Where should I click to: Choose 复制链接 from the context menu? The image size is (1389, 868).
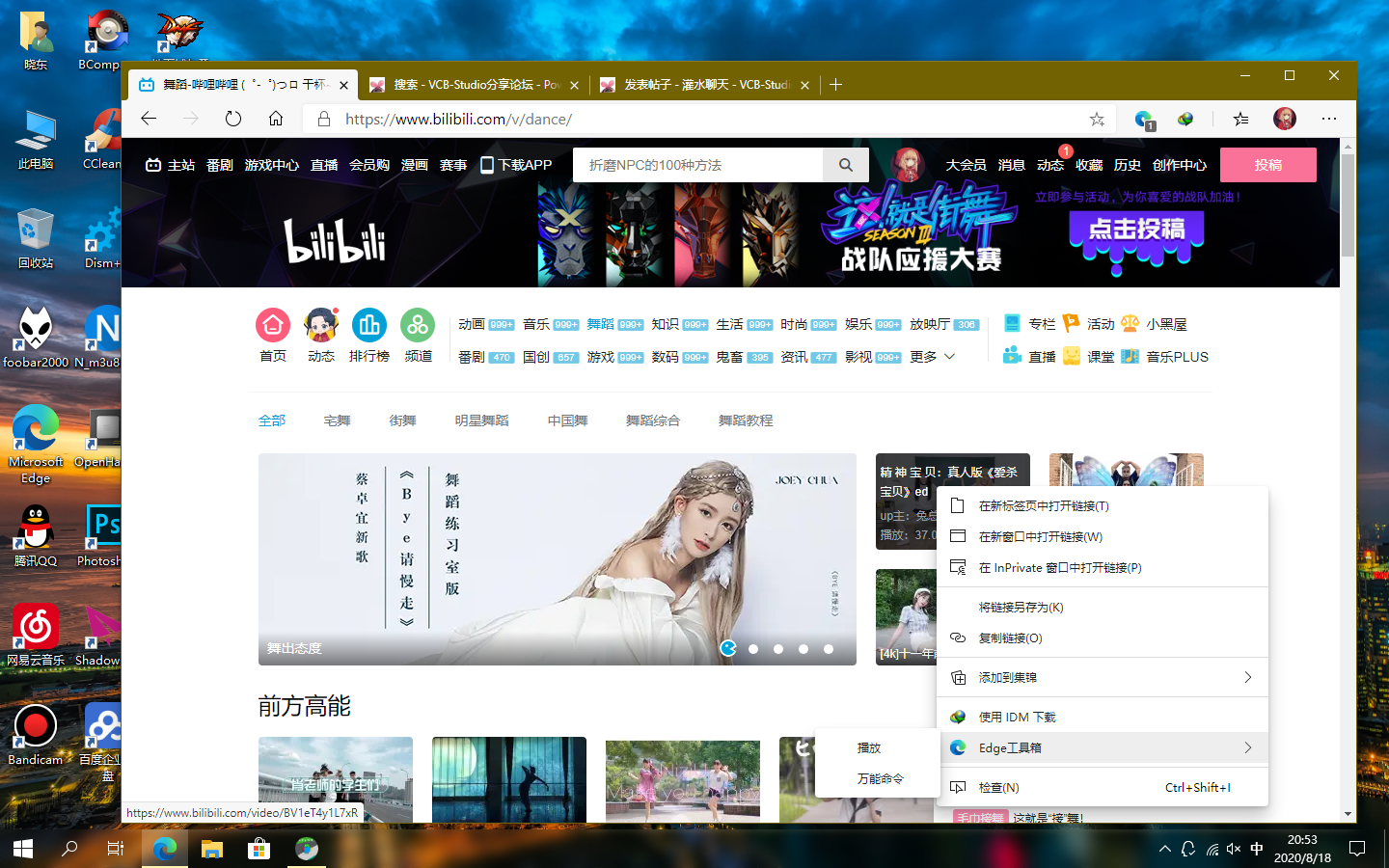(1103, 638)
